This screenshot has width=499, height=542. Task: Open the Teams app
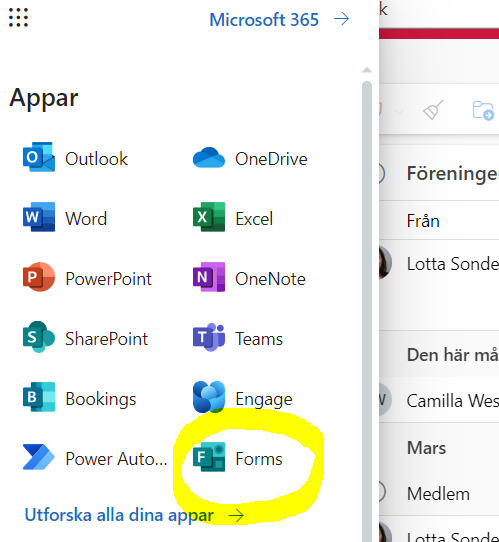(238, 338)
